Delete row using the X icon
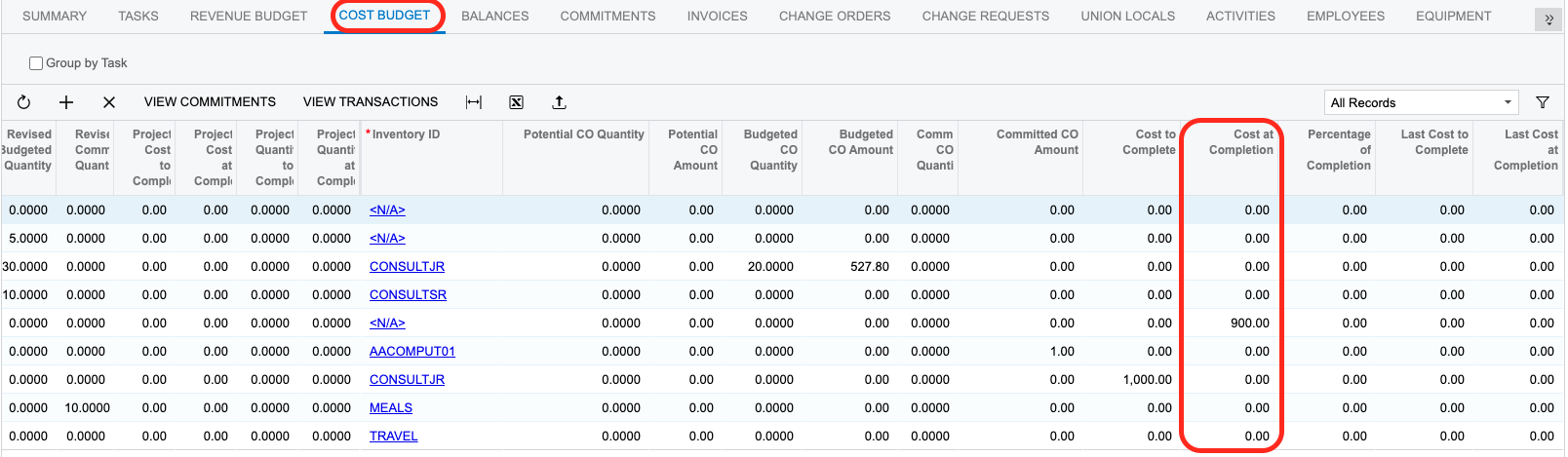The width and height of the screenshot is (1568, 457). [109, 102]
